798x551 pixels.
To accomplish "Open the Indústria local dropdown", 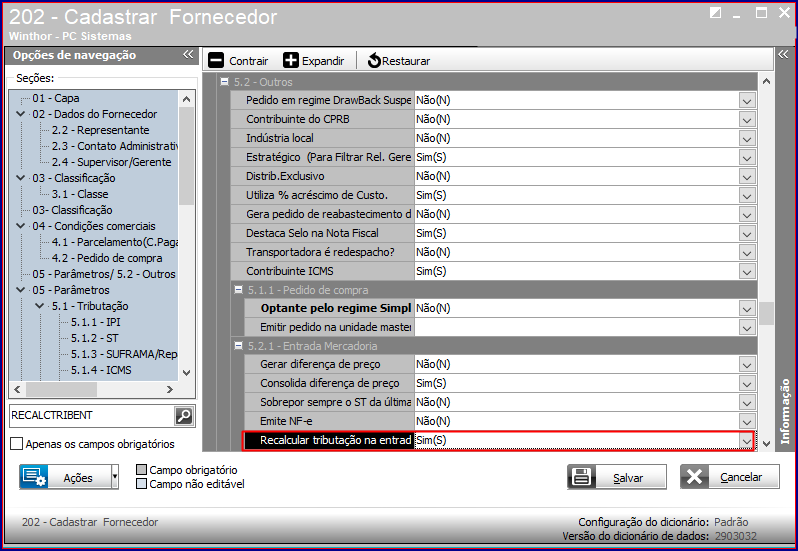I will coord(747,138).
